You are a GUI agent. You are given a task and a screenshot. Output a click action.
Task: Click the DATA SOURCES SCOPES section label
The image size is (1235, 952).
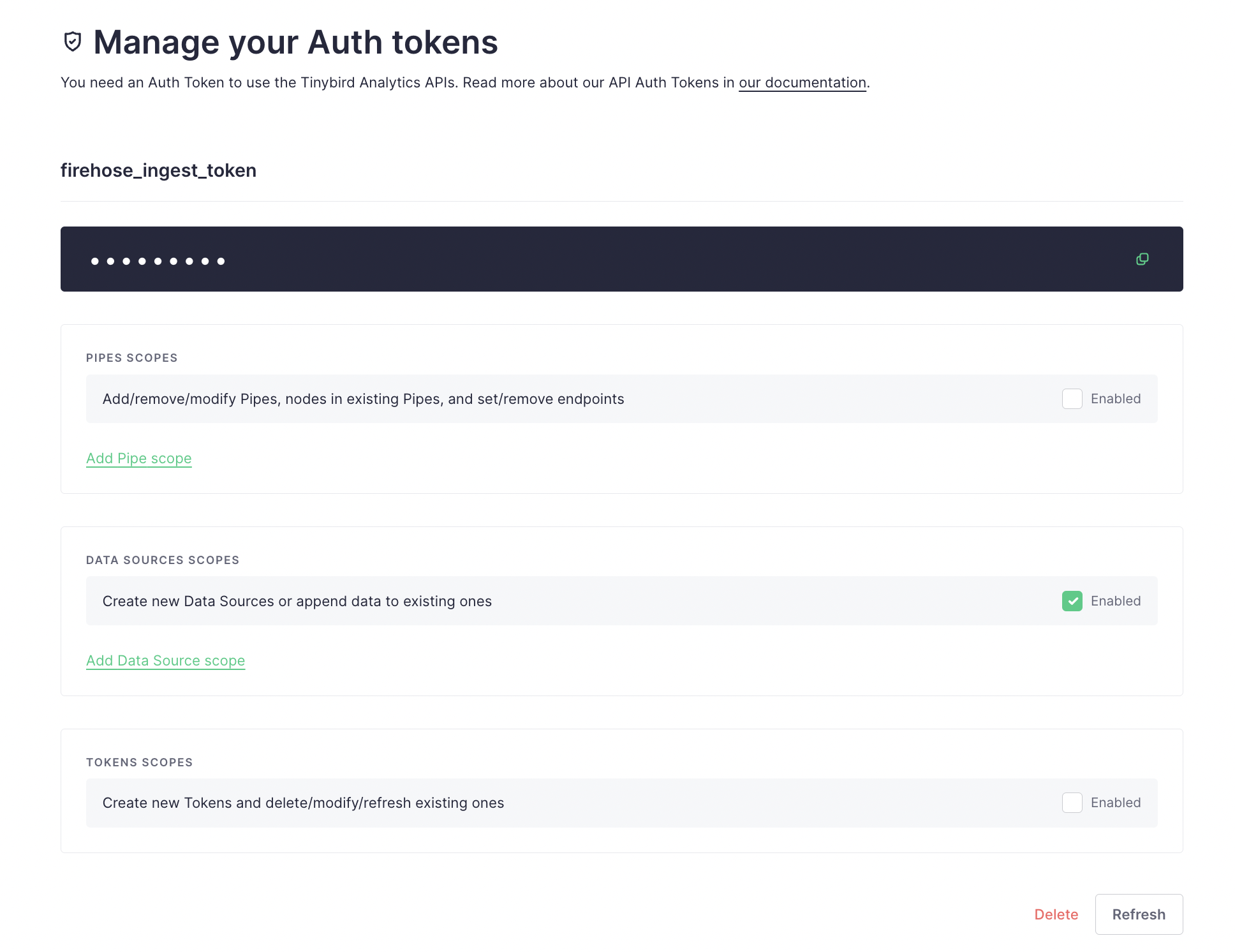(x=163, y=560)
